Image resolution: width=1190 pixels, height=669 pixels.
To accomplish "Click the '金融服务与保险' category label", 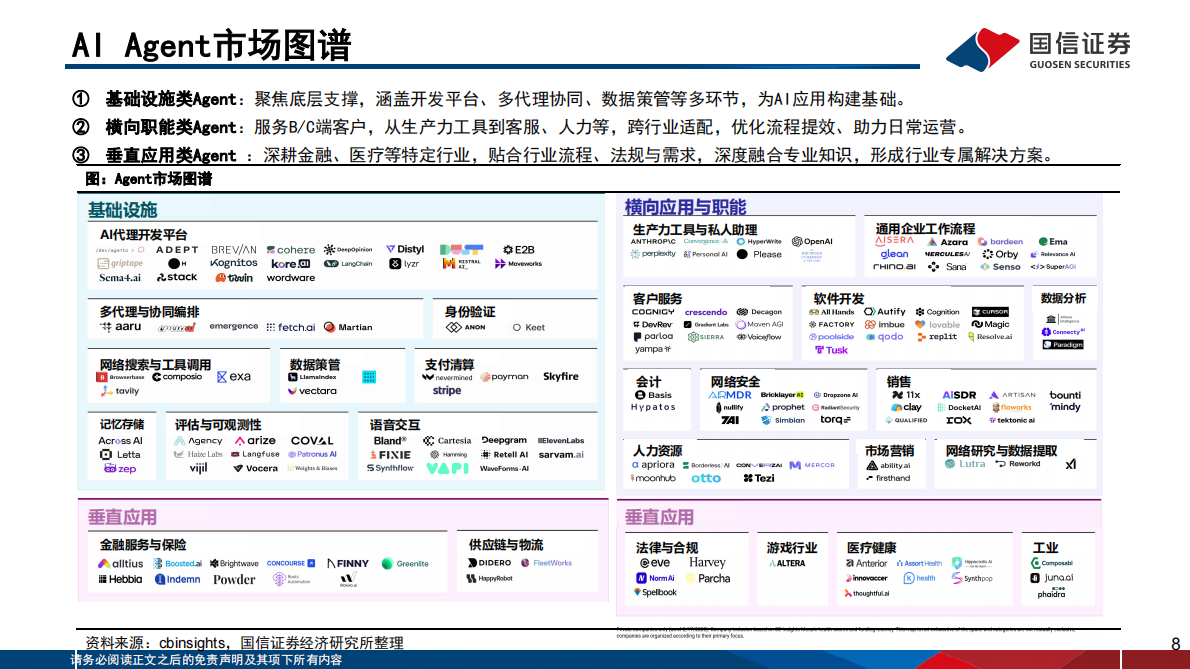I will click(143, 545).
